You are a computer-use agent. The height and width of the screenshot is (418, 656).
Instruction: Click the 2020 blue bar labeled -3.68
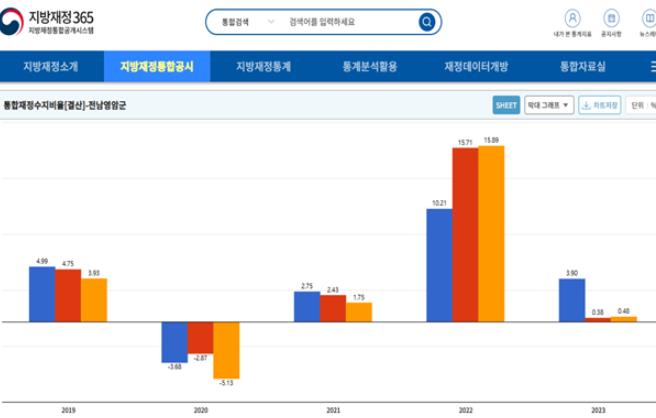point(174,342)
